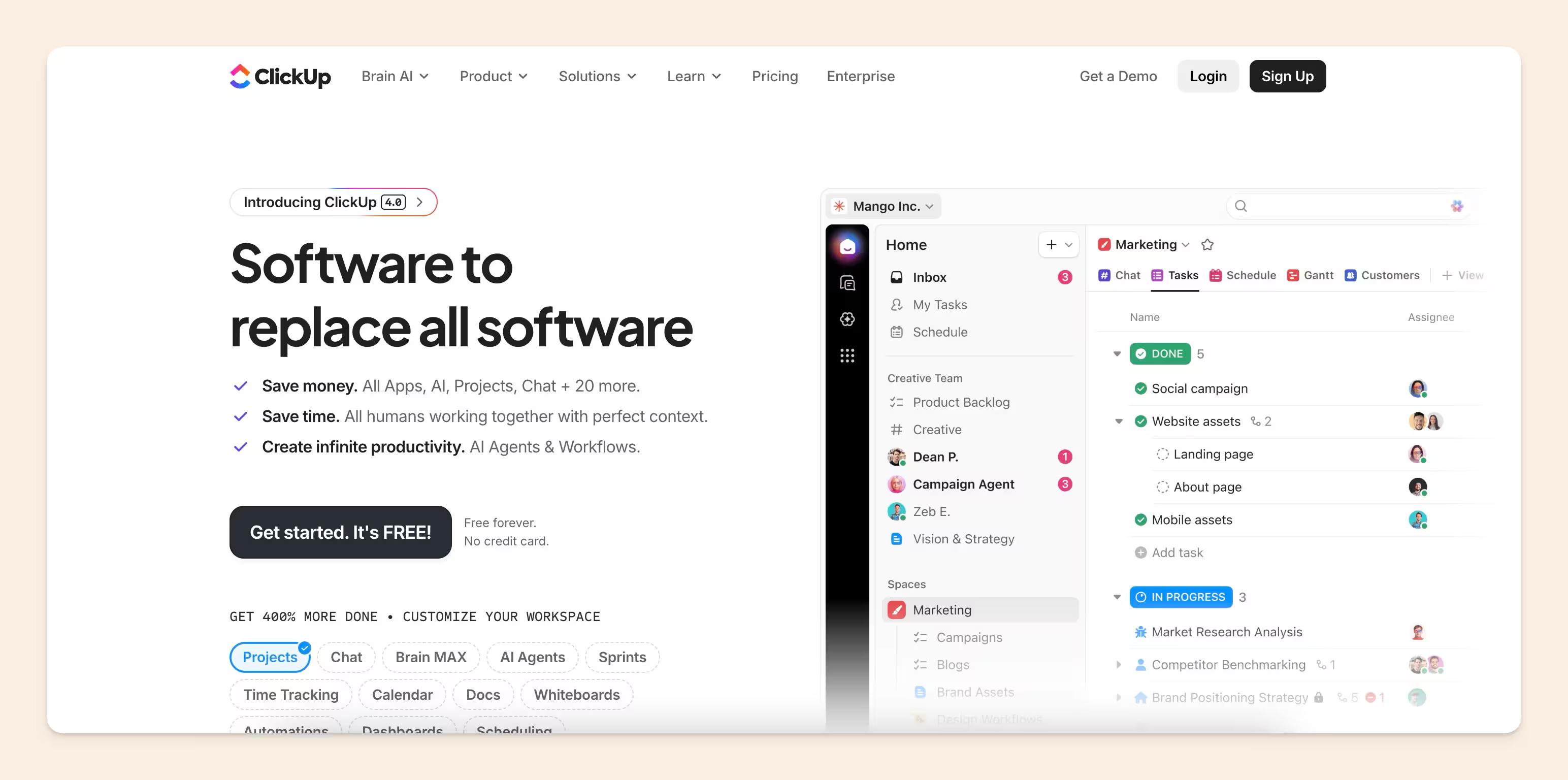Click the Competitor Benchmarking person icon
This screenshot has width=1568, height=780.
coord(1140,665)
